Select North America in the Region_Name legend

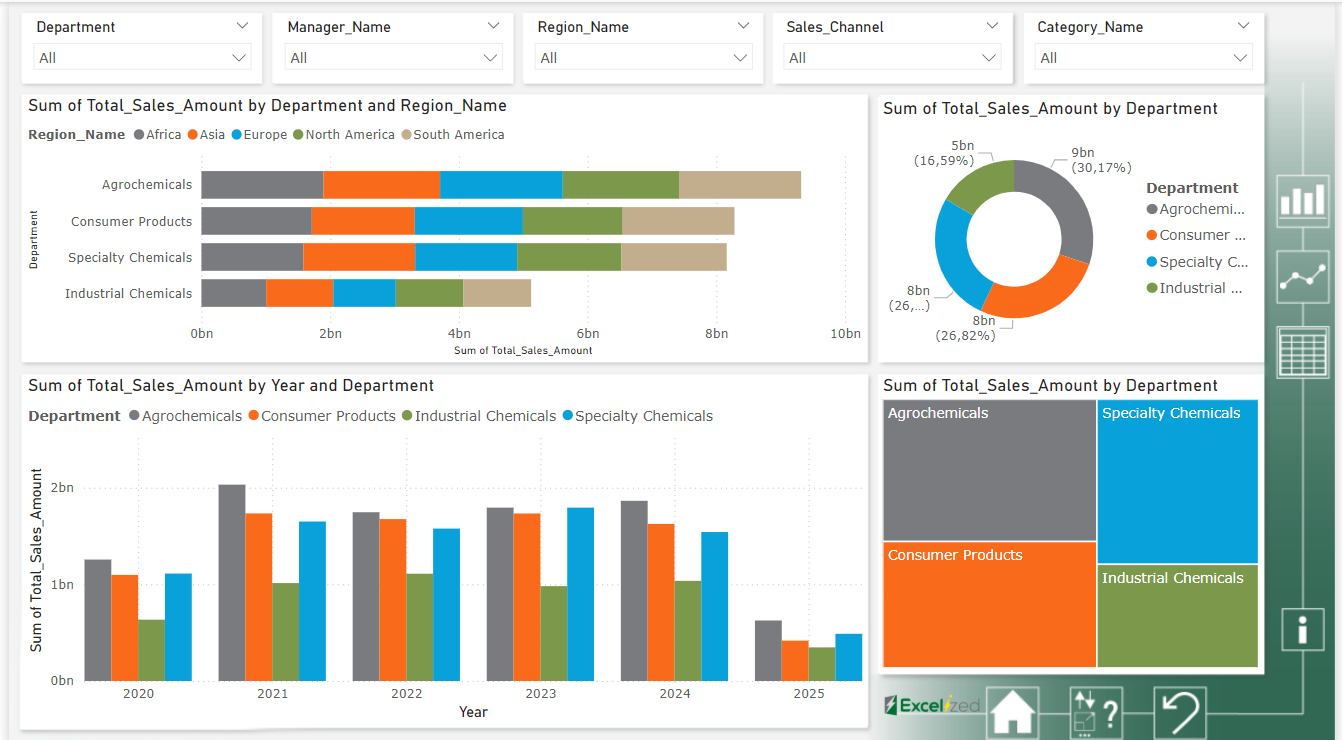[x=343, y=135]
